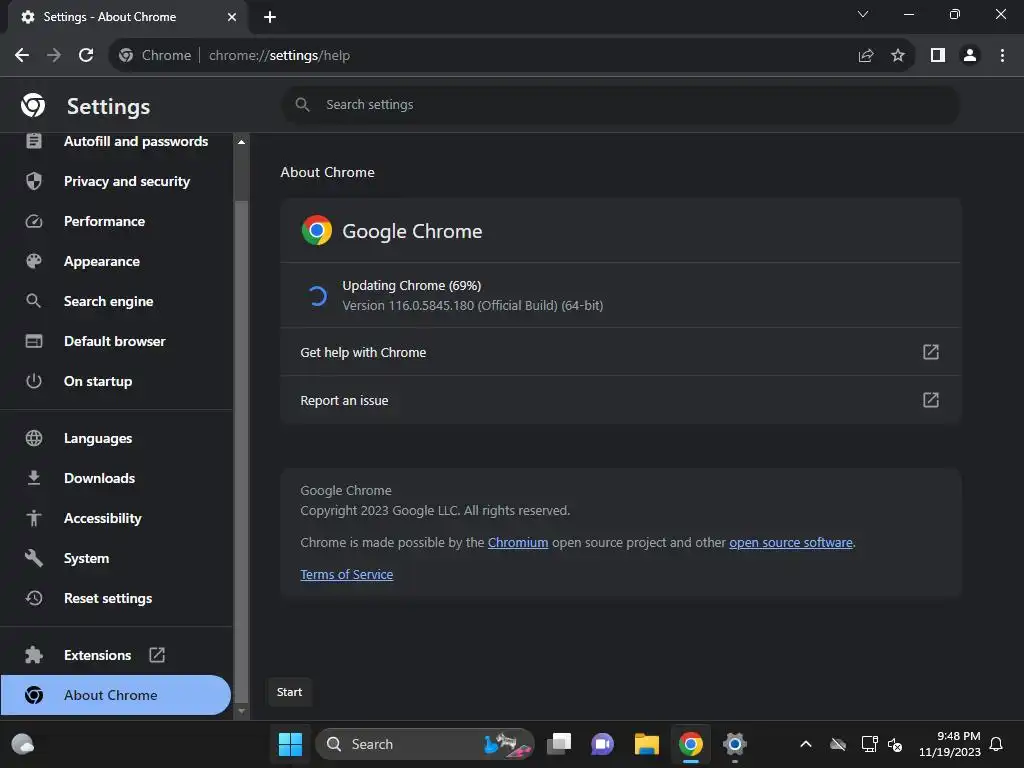Click the sidebar scroll down arrow

242,711
